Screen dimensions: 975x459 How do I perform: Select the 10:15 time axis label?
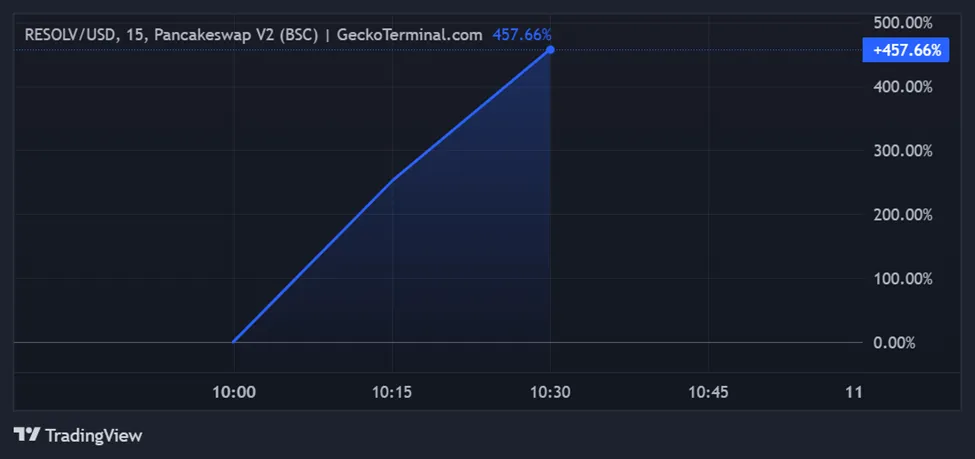(x=392, y=393)
